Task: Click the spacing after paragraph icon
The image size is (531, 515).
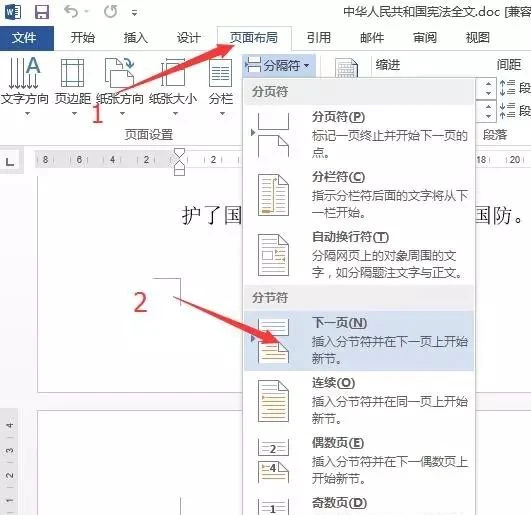Action: coord(508,110)
